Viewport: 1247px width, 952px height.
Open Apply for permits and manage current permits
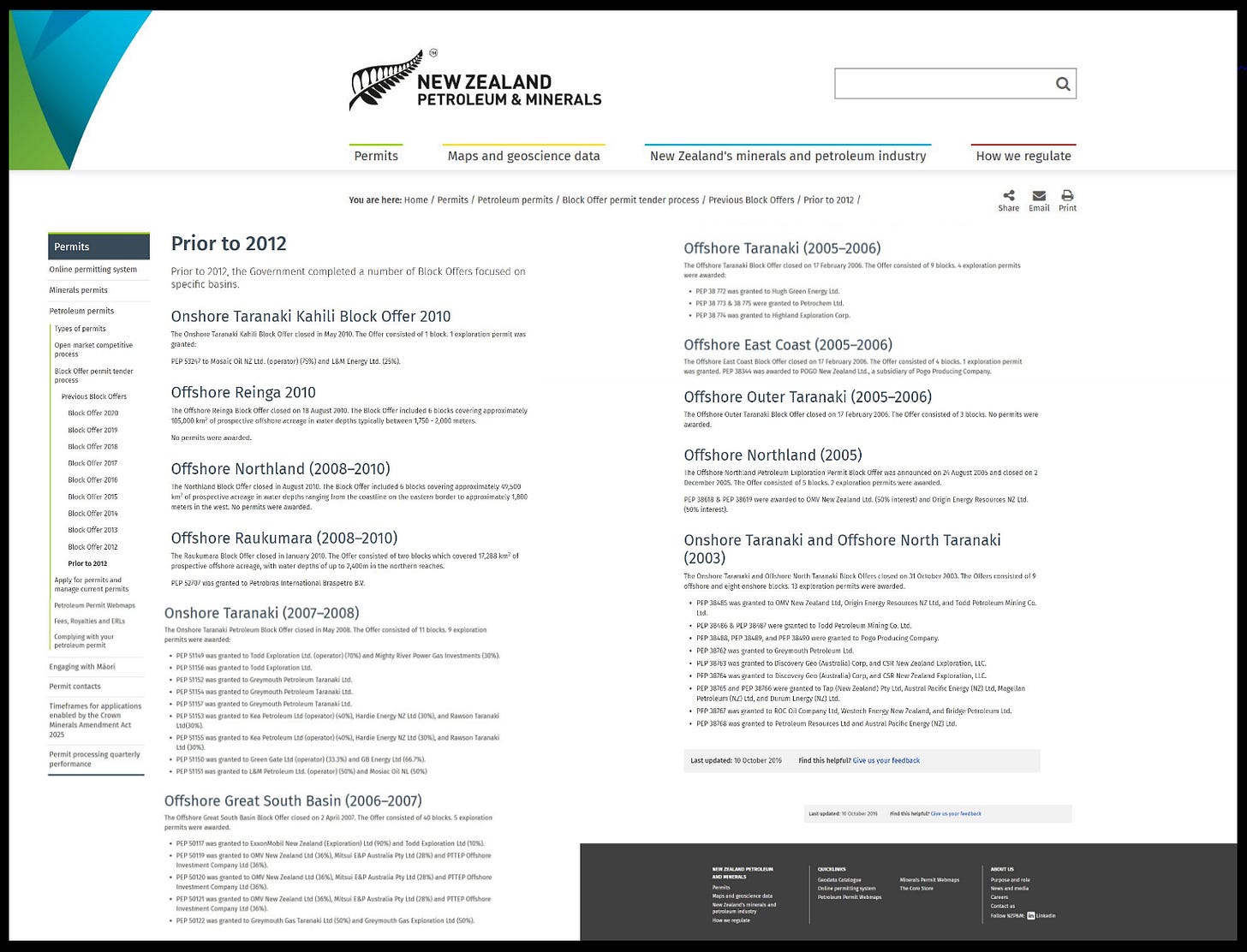(x=92, y=584)
